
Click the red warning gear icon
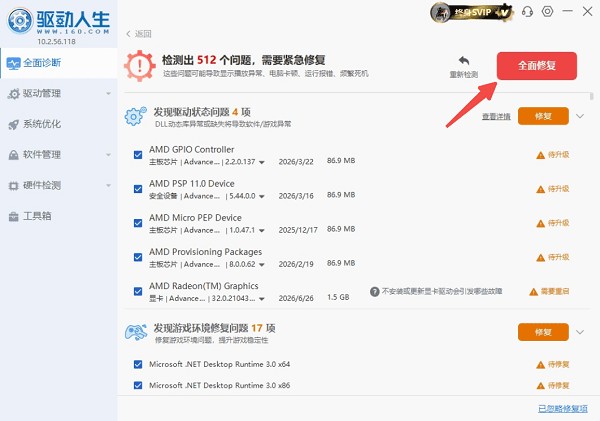click(140, 66)
